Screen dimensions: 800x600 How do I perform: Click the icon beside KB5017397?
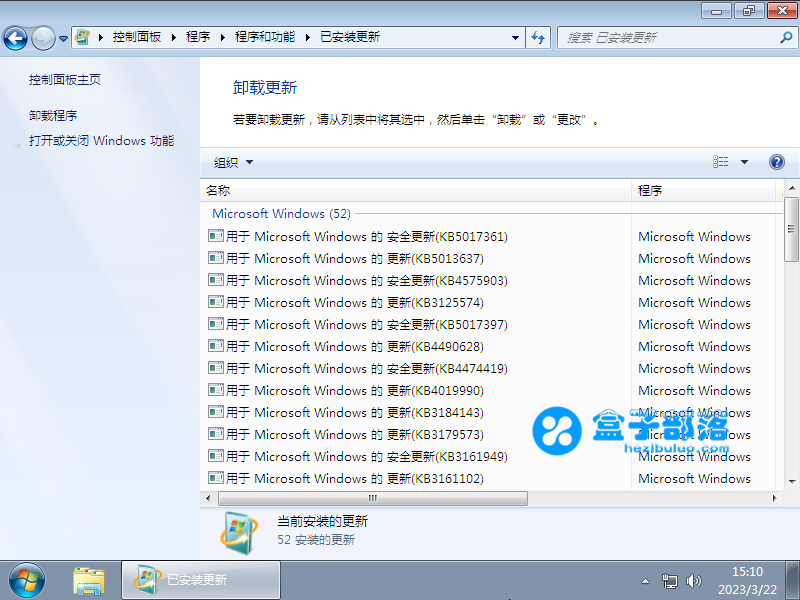coord(216,323)
